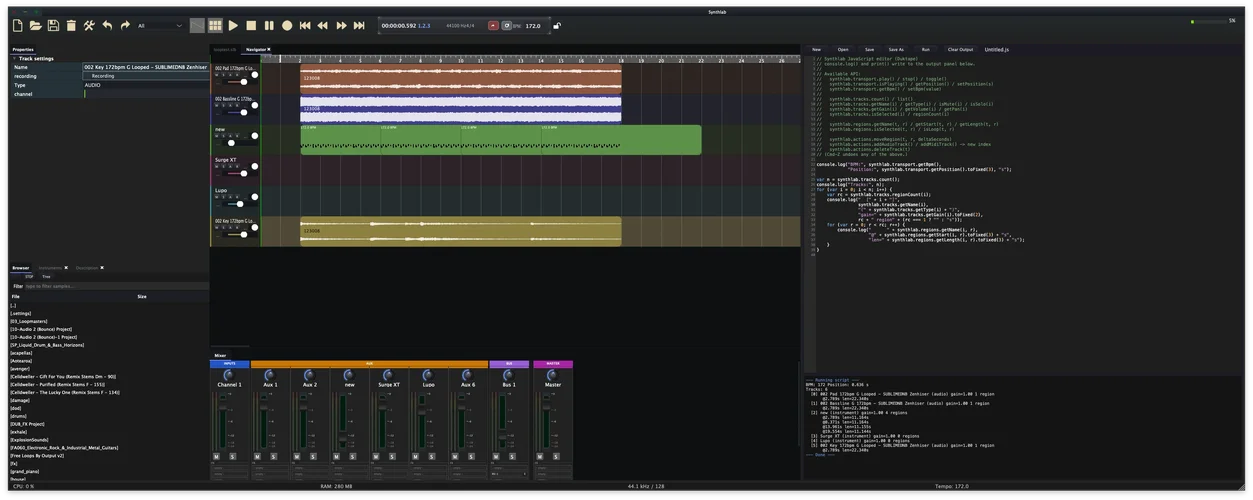
Task: Toggle the red metronome button
Action: (x=493, y=26)
